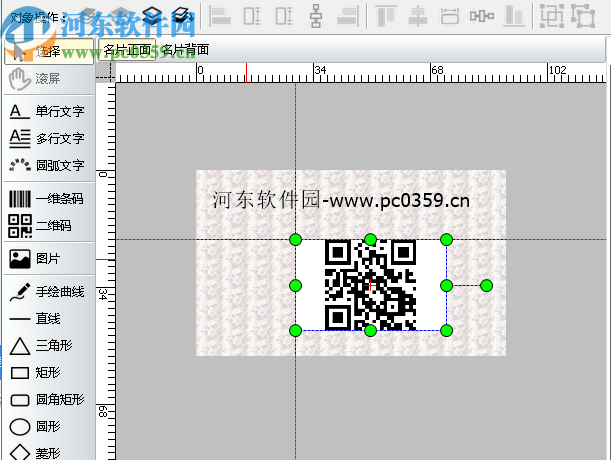This screenshot has width=611, height=460.
Task: Click the send-to-bottom layer stack icon
Action: 183,16
